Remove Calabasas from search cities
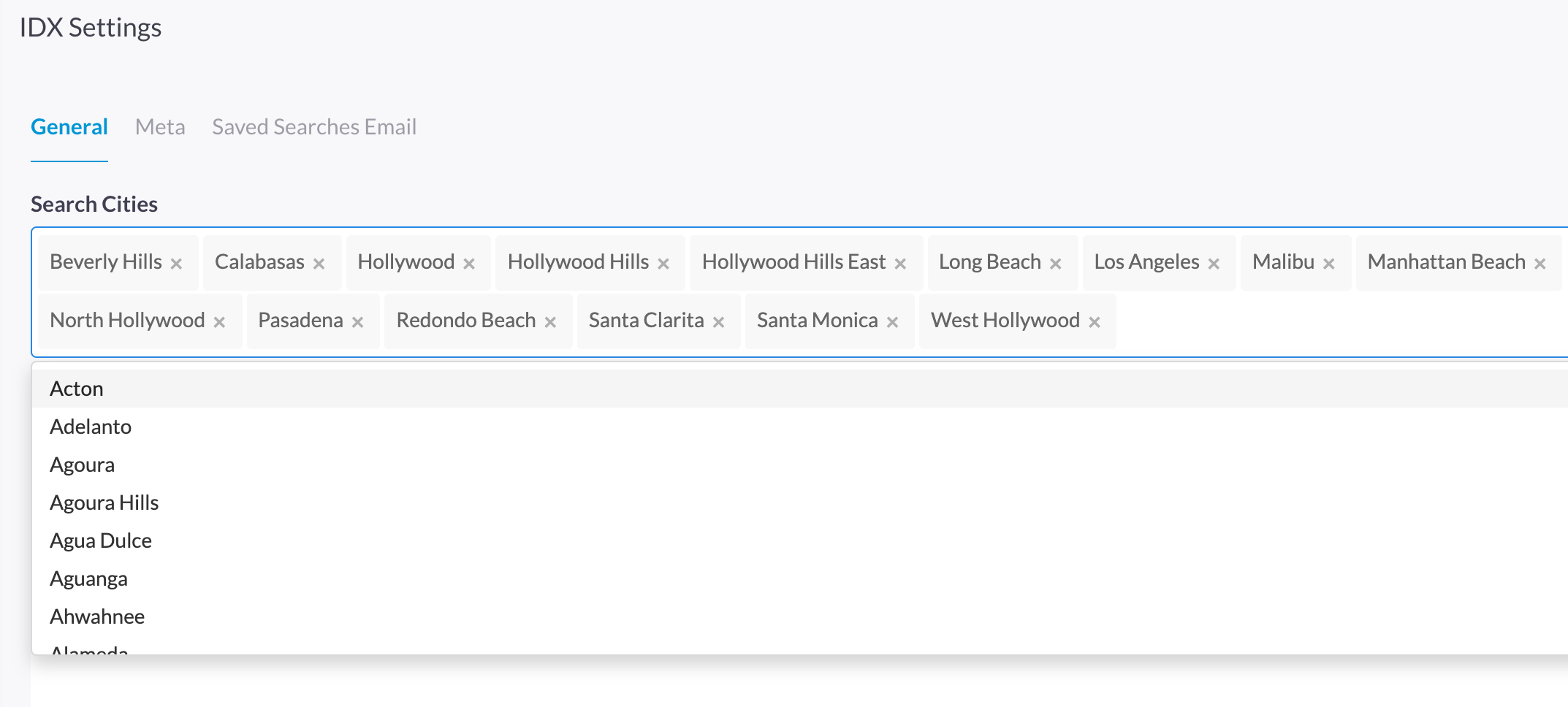1568x707 pixels. pyautogui.click(x=319, y=264)
